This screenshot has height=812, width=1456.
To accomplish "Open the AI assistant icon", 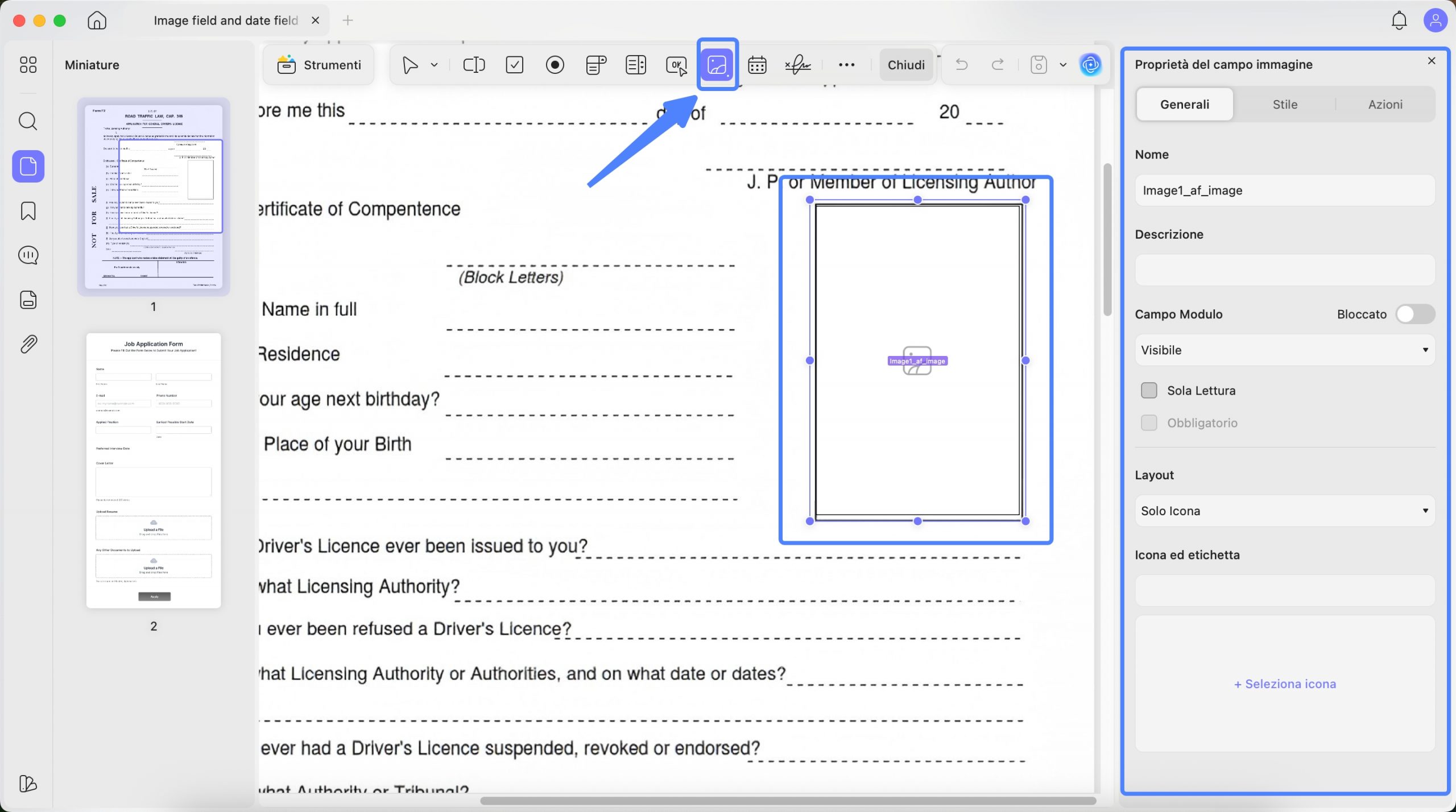I will click(x=1090, y=65).
